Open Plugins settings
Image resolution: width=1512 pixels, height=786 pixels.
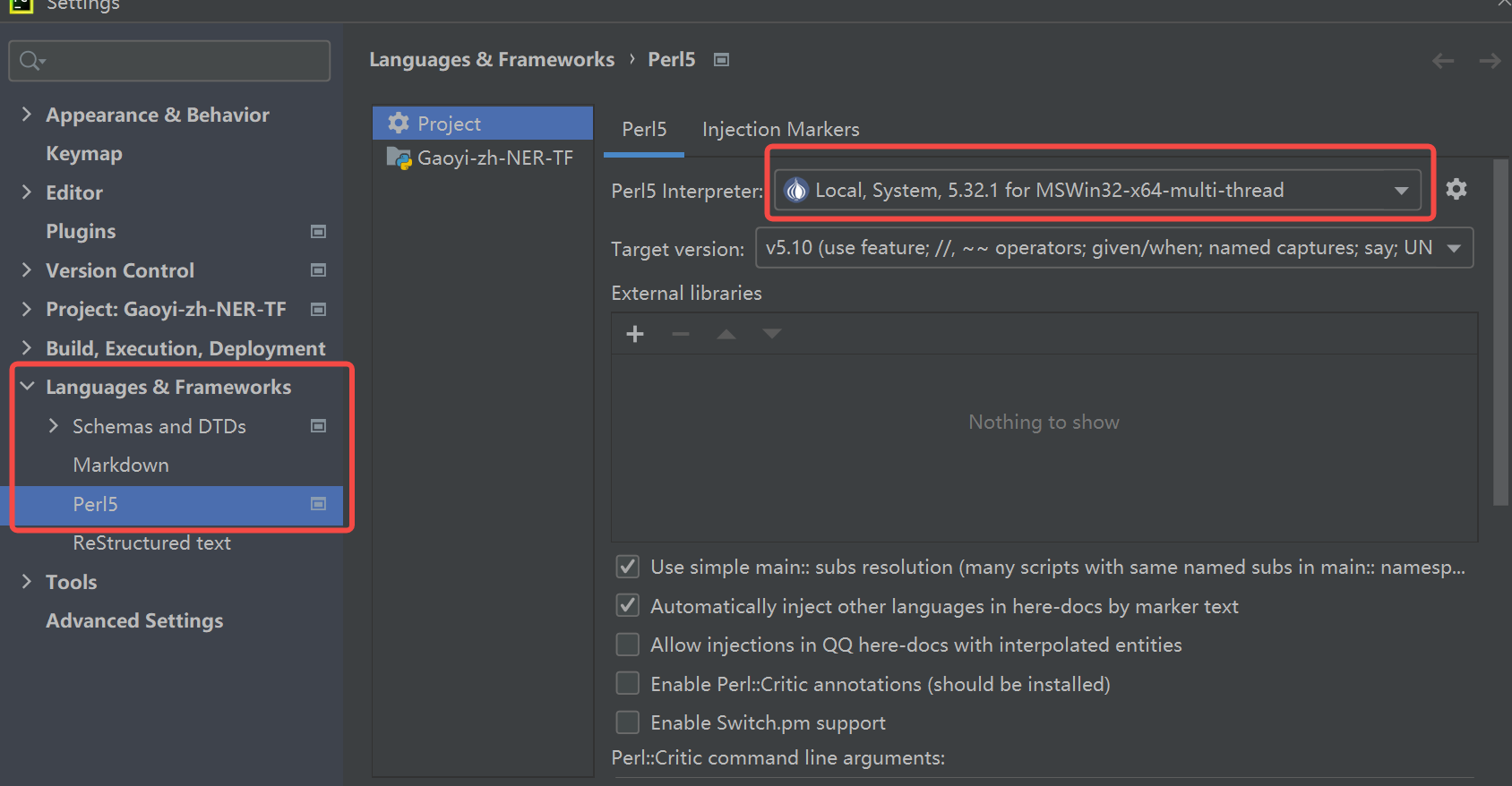[x=81, y=232]
